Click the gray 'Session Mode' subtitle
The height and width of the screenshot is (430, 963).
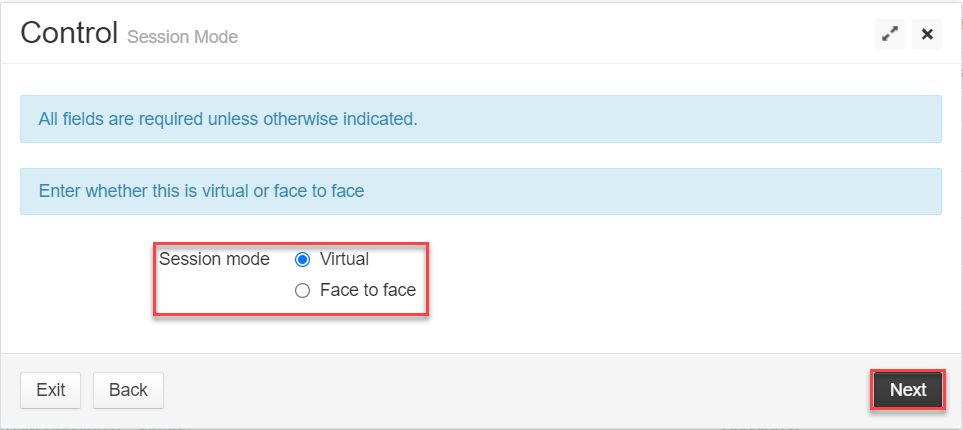click(182, 37)
